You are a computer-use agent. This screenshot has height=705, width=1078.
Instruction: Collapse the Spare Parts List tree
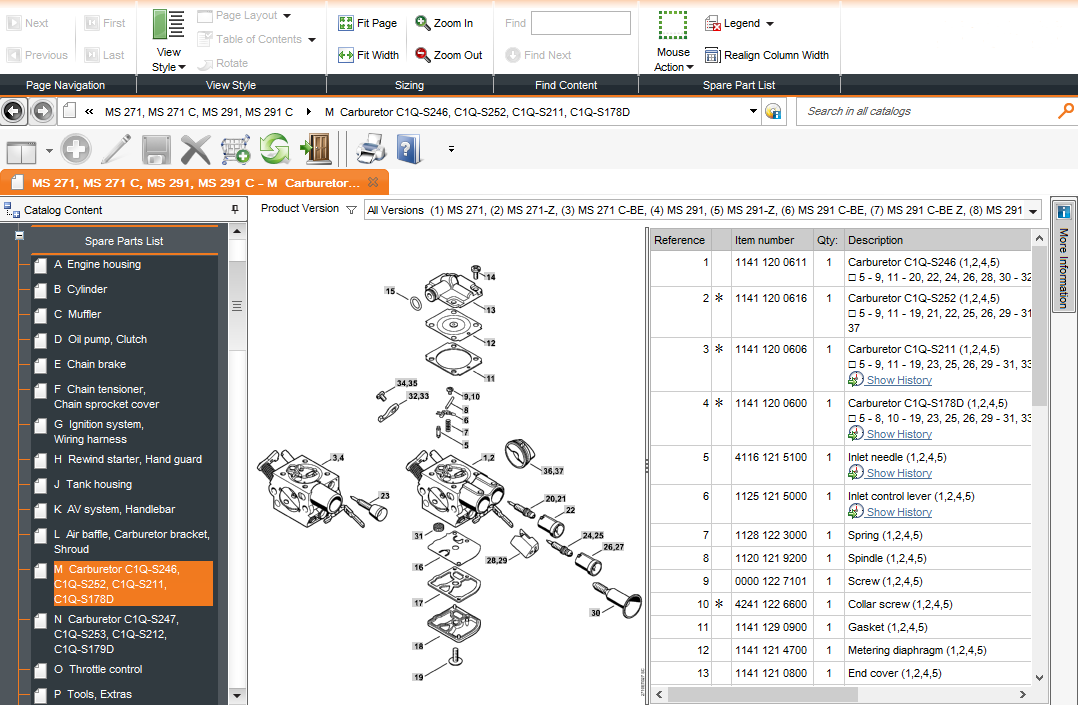(19, 236)
